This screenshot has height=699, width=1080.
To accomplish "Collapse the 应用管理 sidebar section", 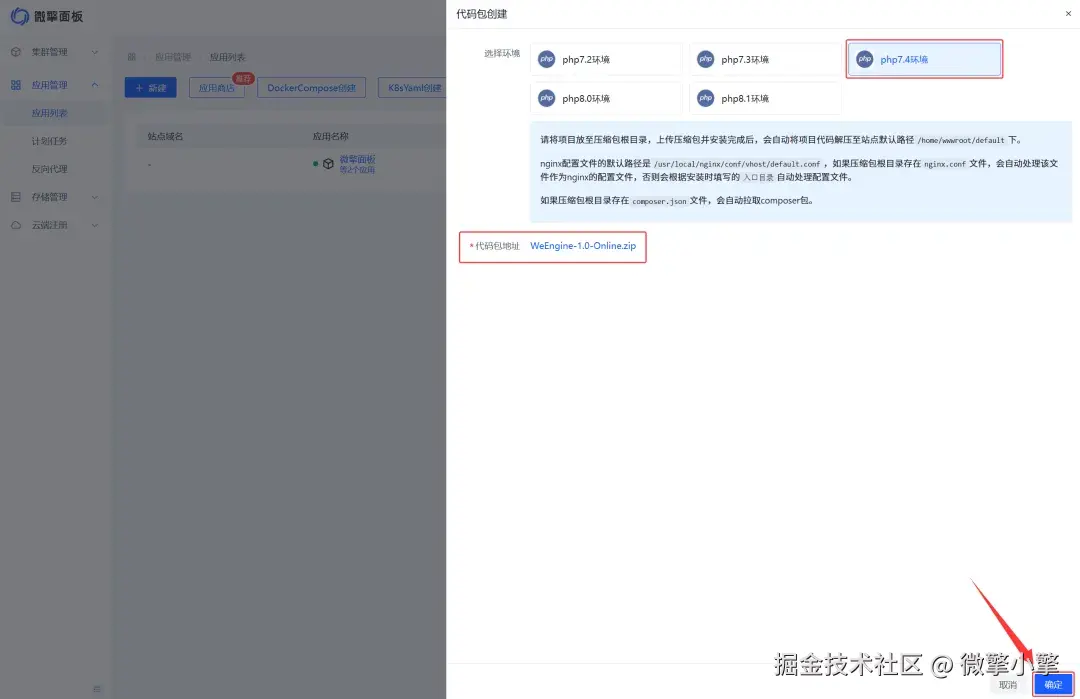I will tap(50, 83).
